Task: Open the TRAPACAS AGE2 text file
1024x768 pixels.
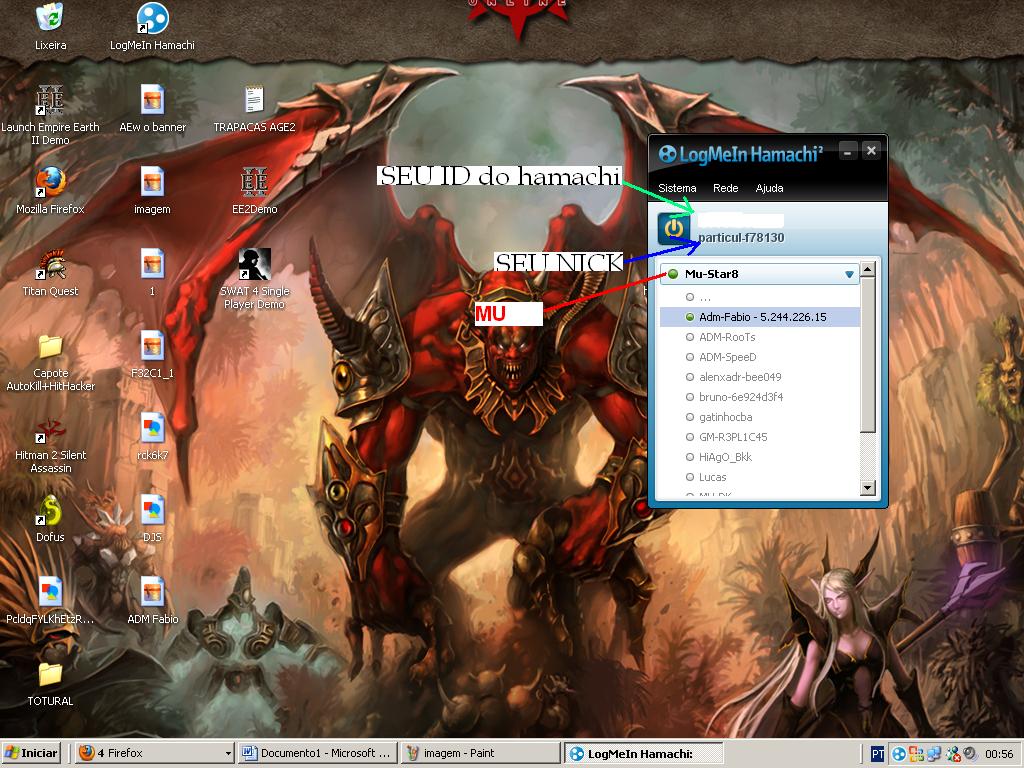Action: click(x=254, y=101)
